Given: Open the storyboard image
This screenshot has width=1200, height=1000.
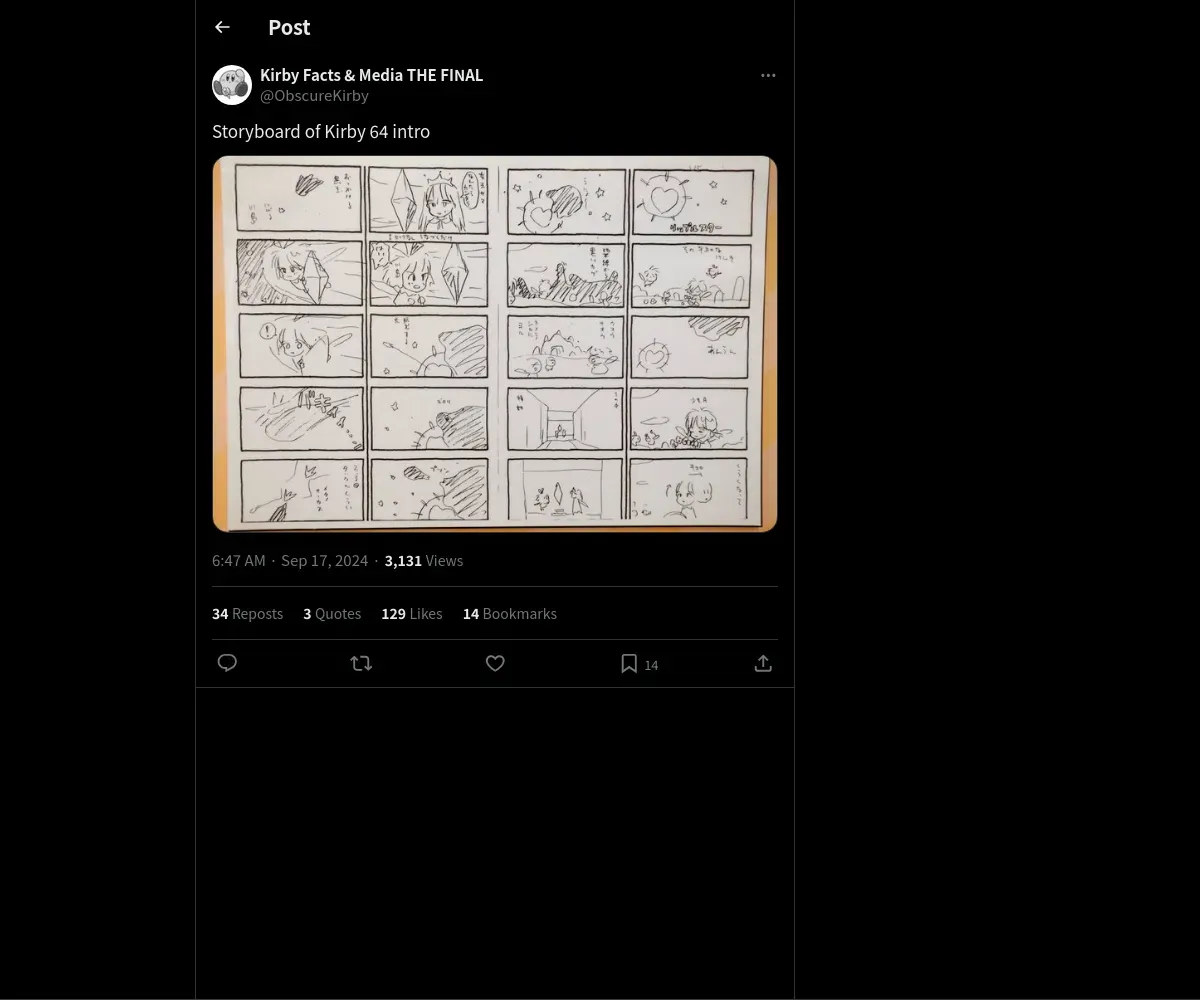Looking at the screenshot, I should tap(495, 344).
